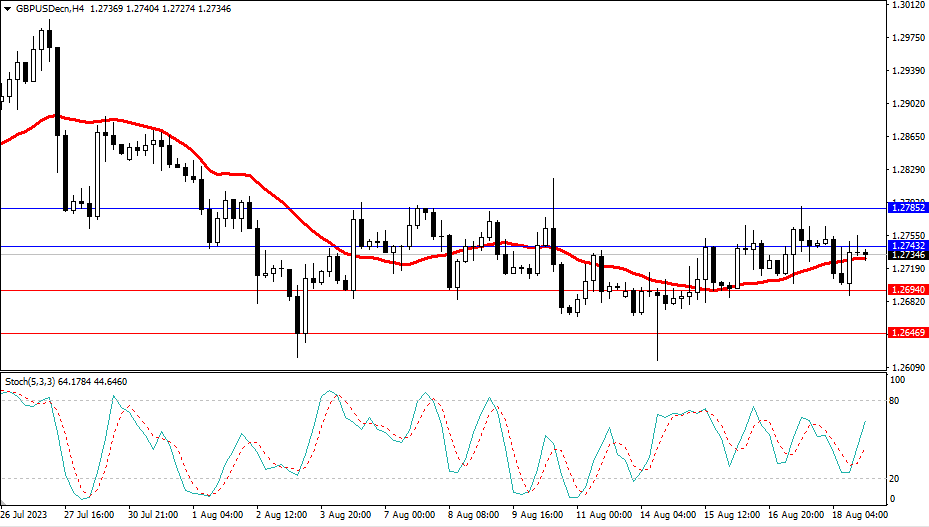This screenshot has height=527, width=929.
Task: Click the 9 Aug 16:00 time label
Action: tap(538, 515)
